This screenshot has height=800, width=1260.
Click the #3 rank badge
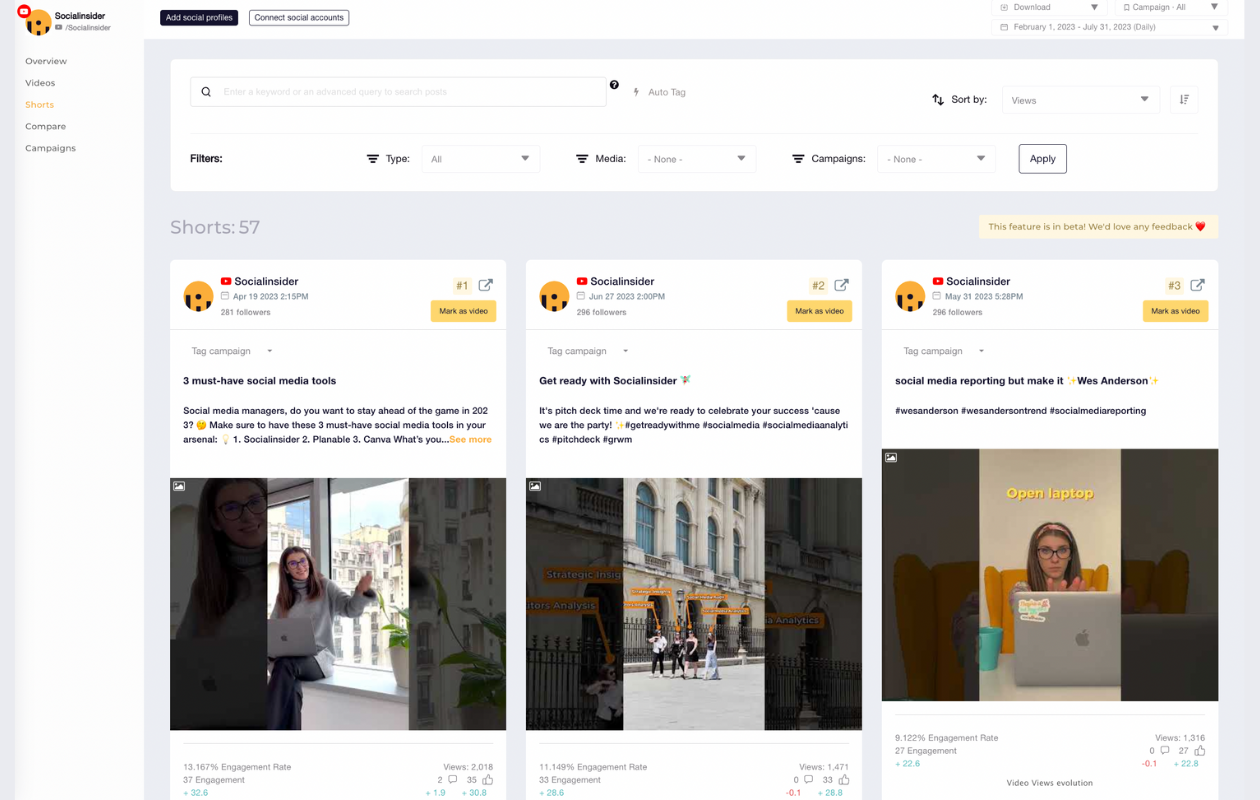[1174, 286]
